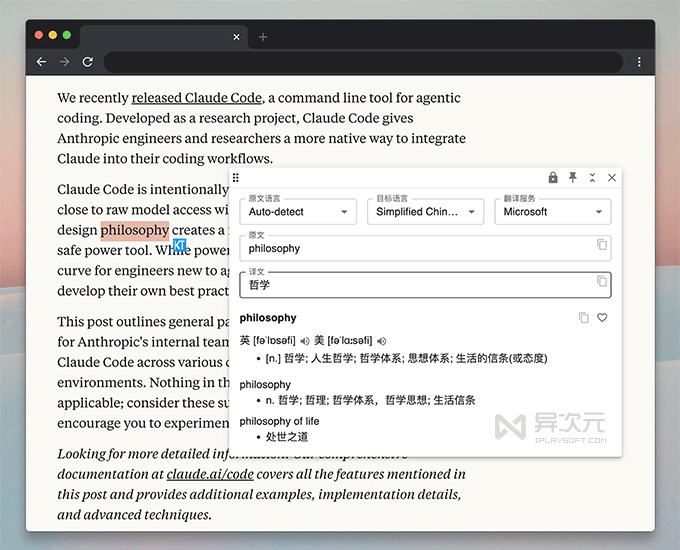Open the claude.ai/code link
The image size is (680, 550).
(210, 474)
